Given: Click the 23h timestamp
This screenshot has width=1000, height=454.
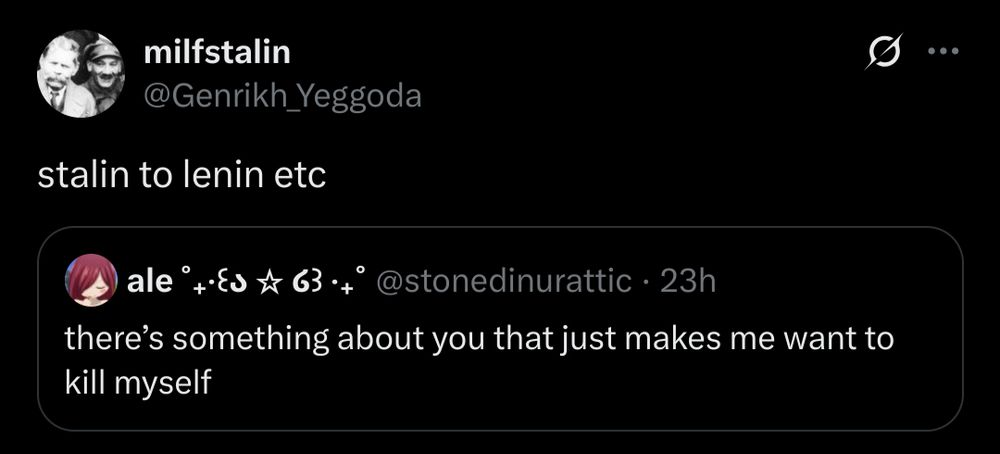Looking at the screenshot, I should (689, 282).
